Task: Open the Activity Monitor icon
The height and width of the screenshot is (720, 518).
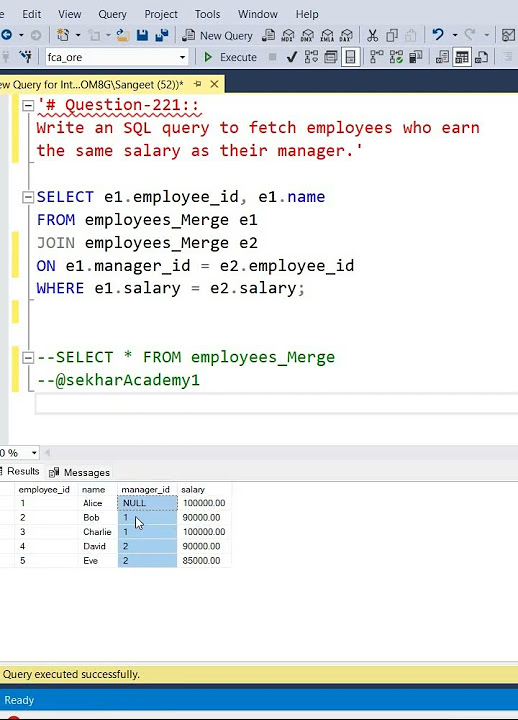Action: tap(508, 35)
